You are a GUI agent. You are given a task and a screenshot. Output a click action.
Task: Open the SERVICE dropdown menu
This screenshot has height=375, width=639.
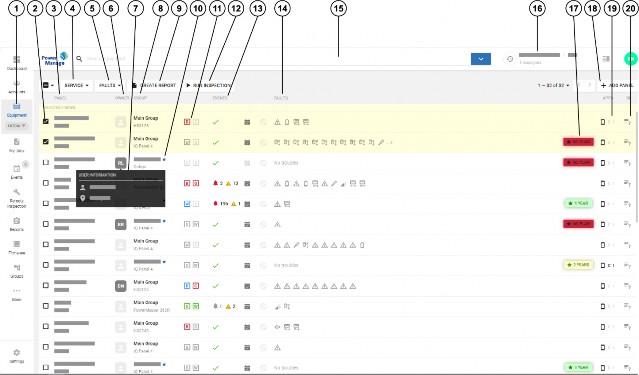[76, 85]
